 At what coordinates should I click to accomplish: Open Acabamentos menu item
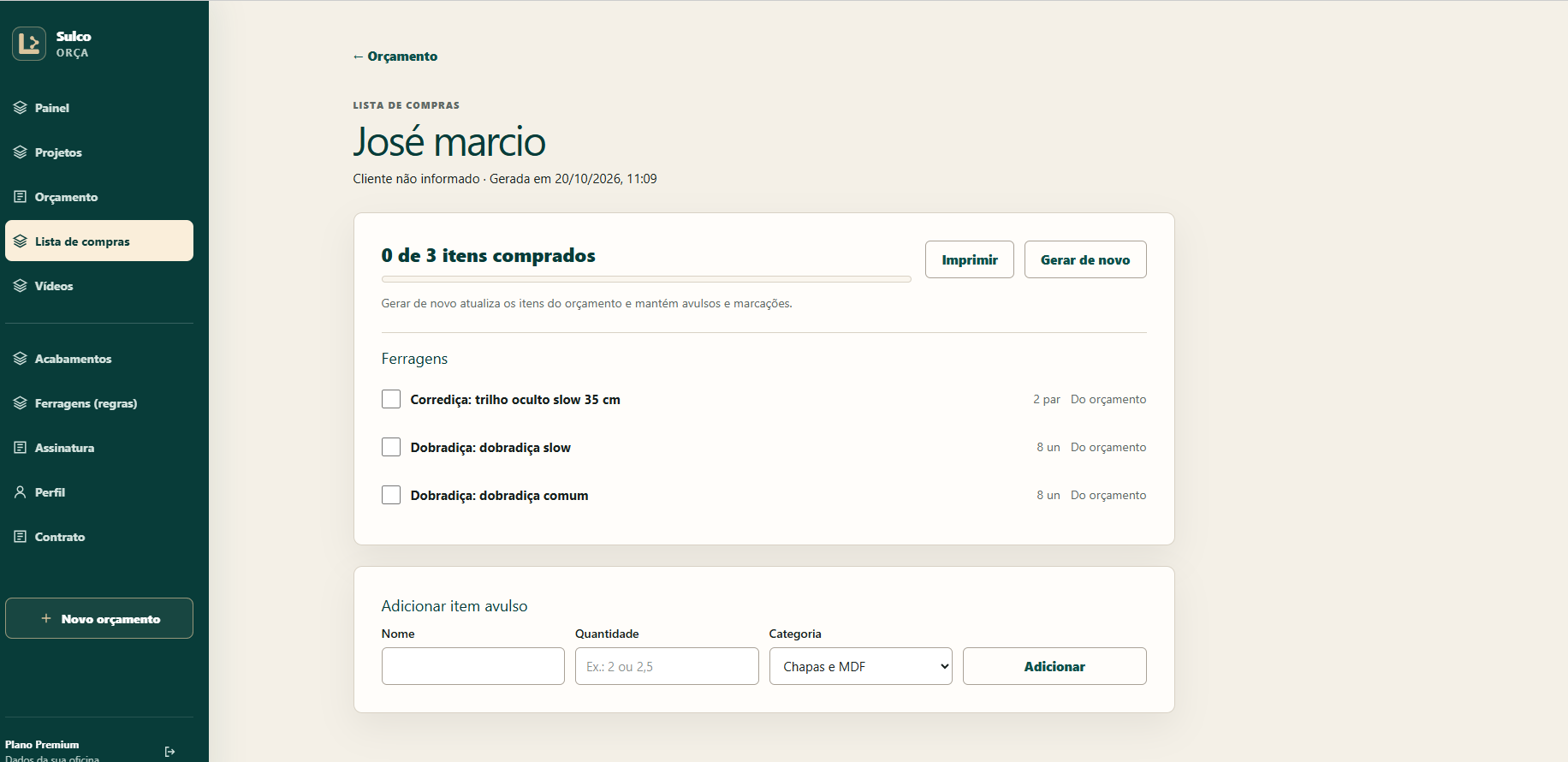point(99,359)
